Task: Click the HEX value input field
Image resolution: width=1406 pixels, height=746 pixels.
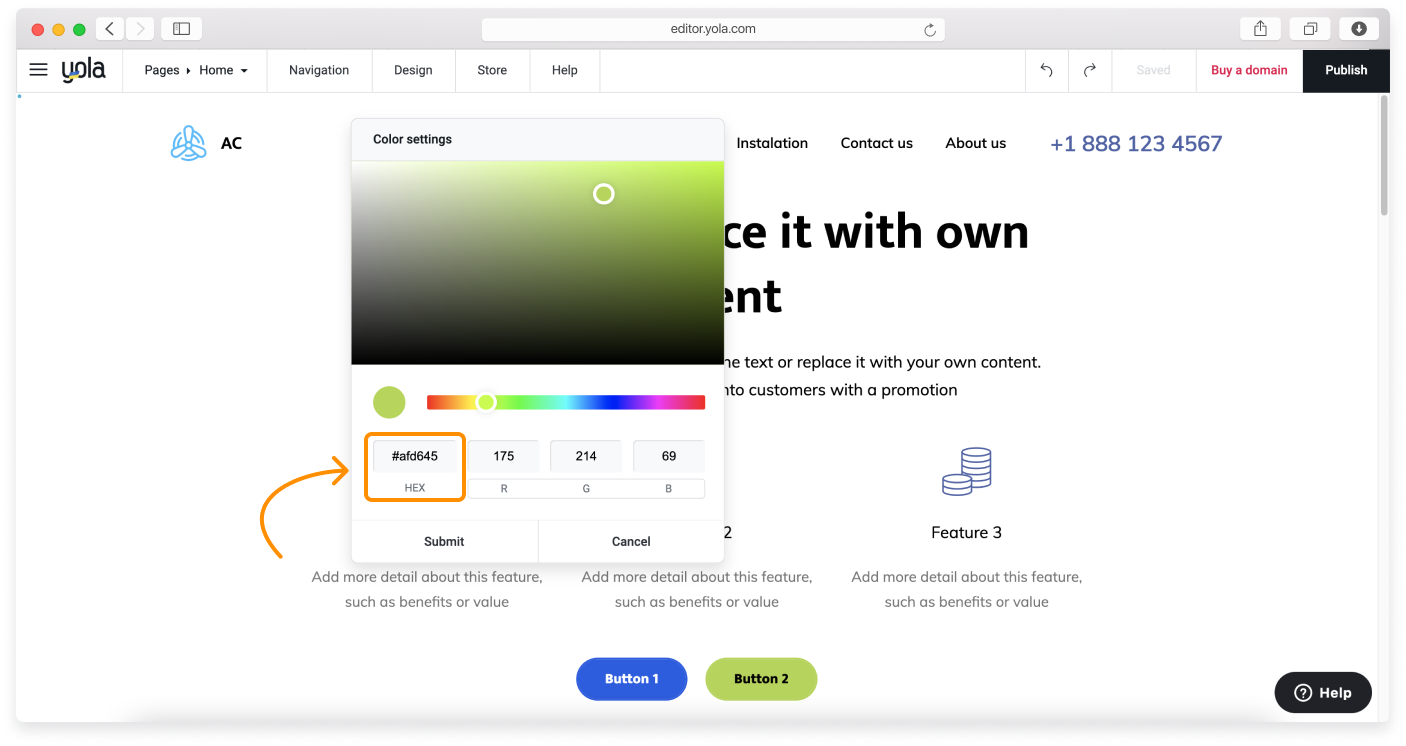Action: click(x=414, y=455)
